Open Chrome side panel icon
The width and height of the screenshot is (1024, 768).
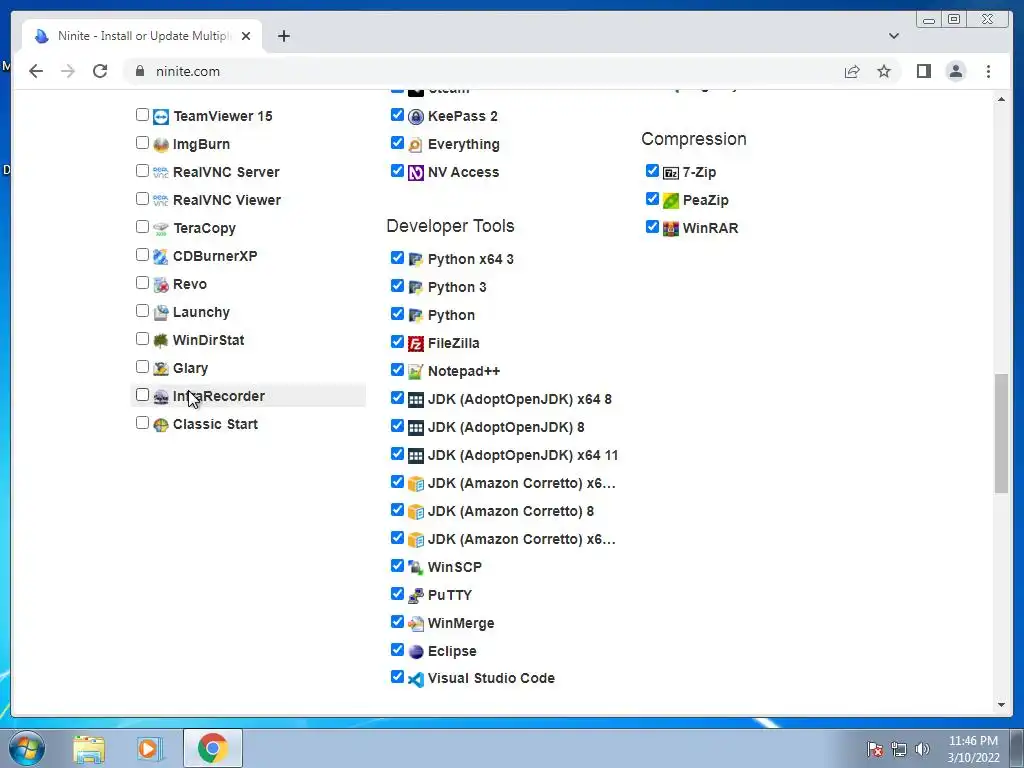[x=923, y=71]
